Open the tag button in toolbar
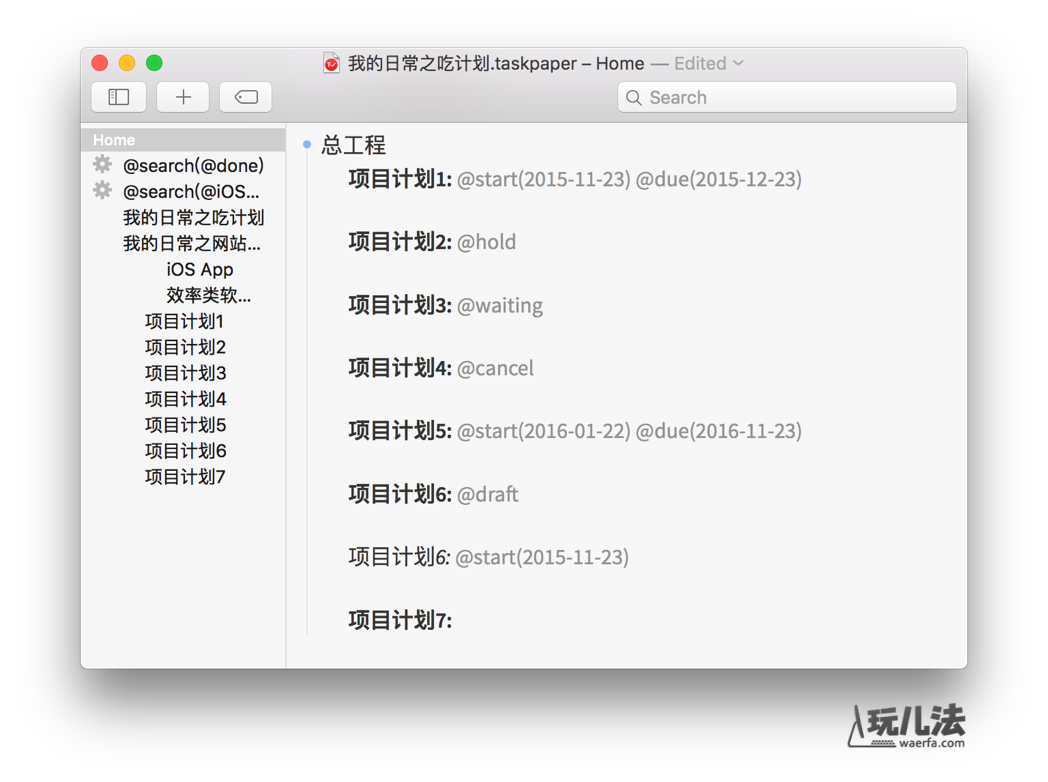This screenshot has height=782, width=1048. [246, 97]
